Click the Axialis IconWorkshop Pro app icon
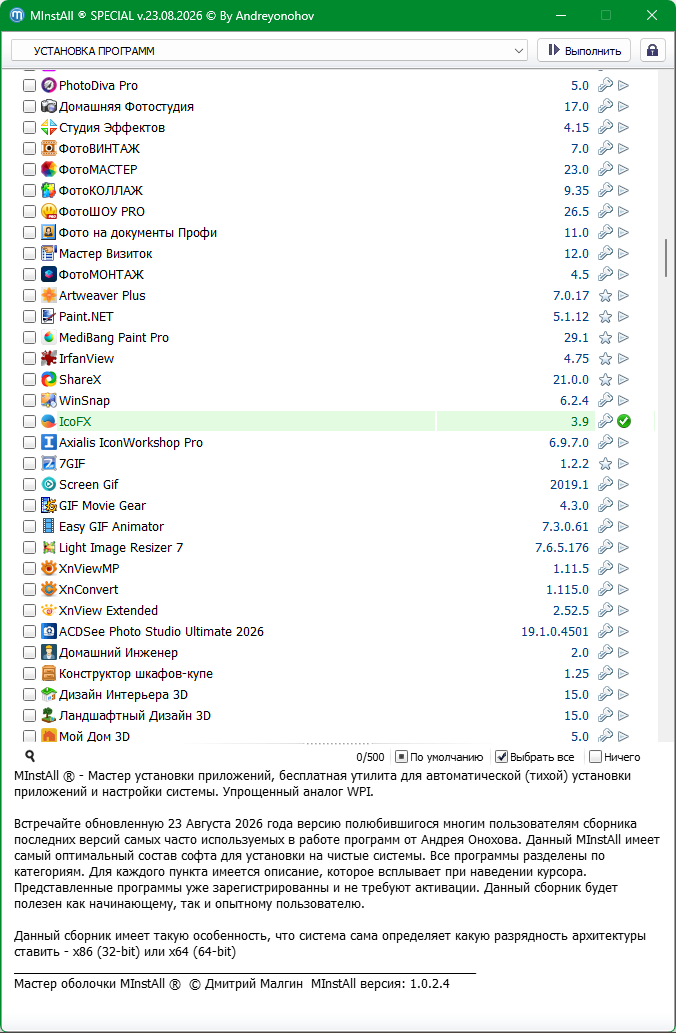Viewport: 676px width, 1033px height. (x=49, y=443)
